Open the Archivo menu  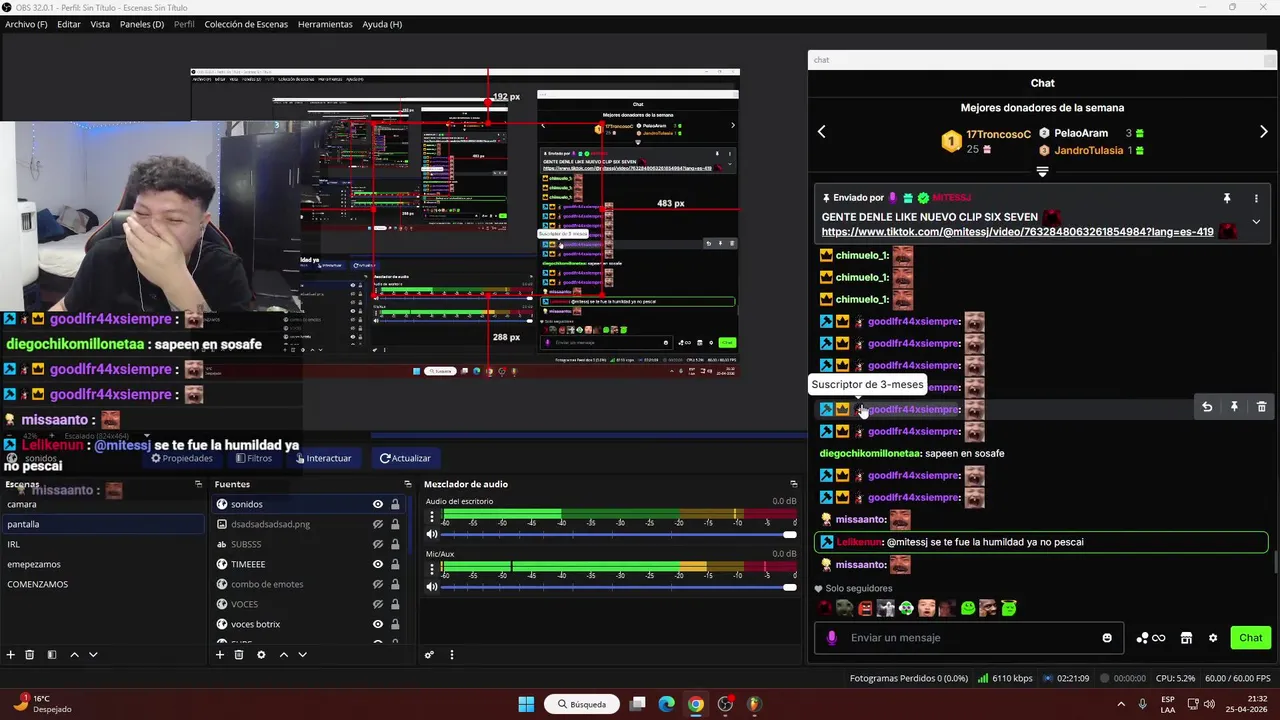[x=26, y=24]
